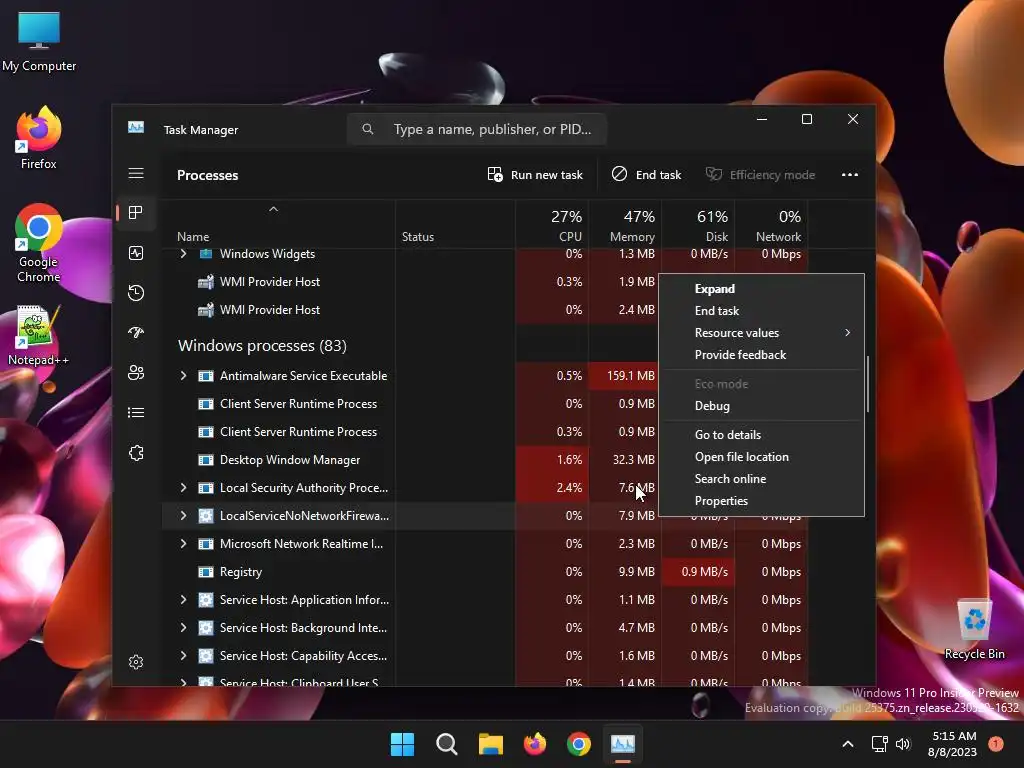Click the process search field
This screenshot has height=768, width=1024.
[x=477, y=129]
